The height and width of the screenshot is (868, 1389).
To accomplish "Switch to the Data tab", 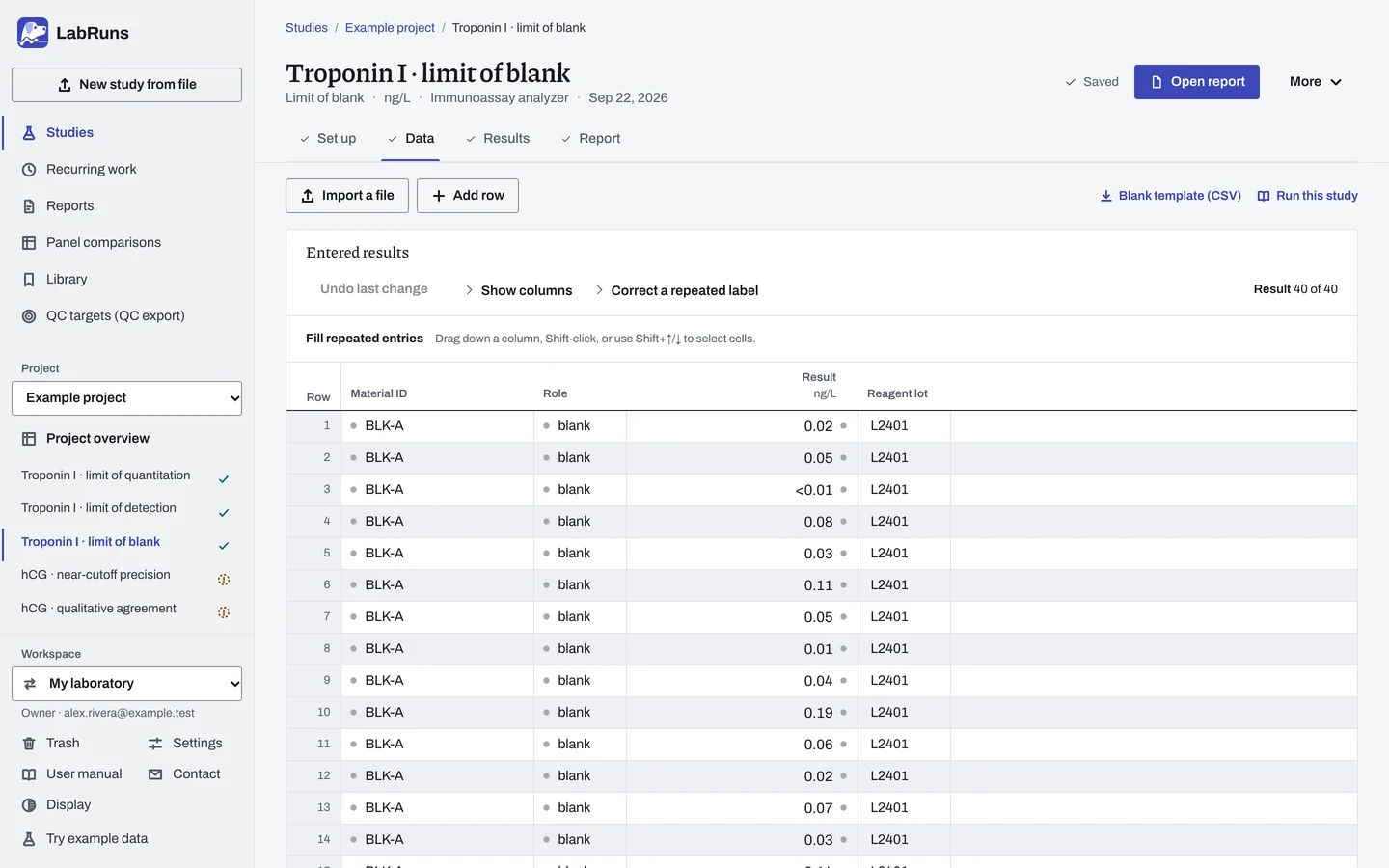I will 411,139.
